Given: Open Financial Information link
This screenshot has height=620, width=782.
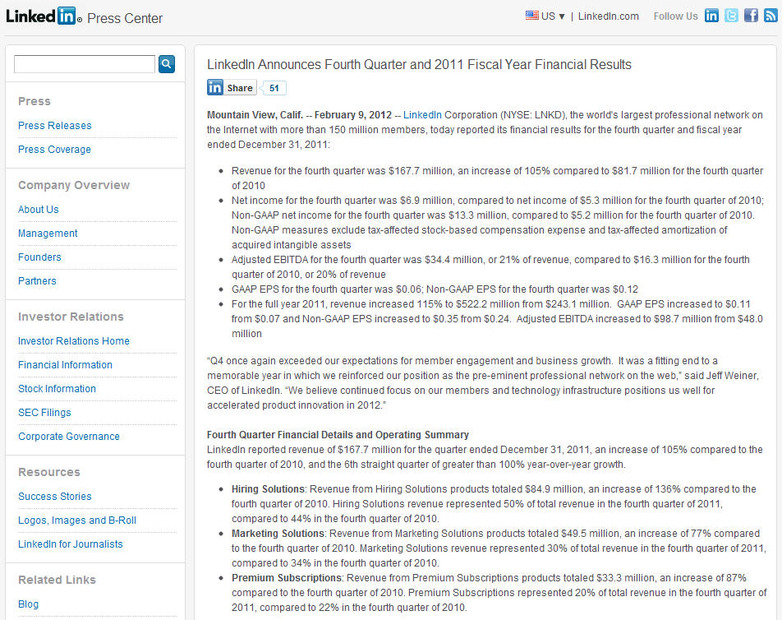Looking at the screenshot, I should [65, 365].
